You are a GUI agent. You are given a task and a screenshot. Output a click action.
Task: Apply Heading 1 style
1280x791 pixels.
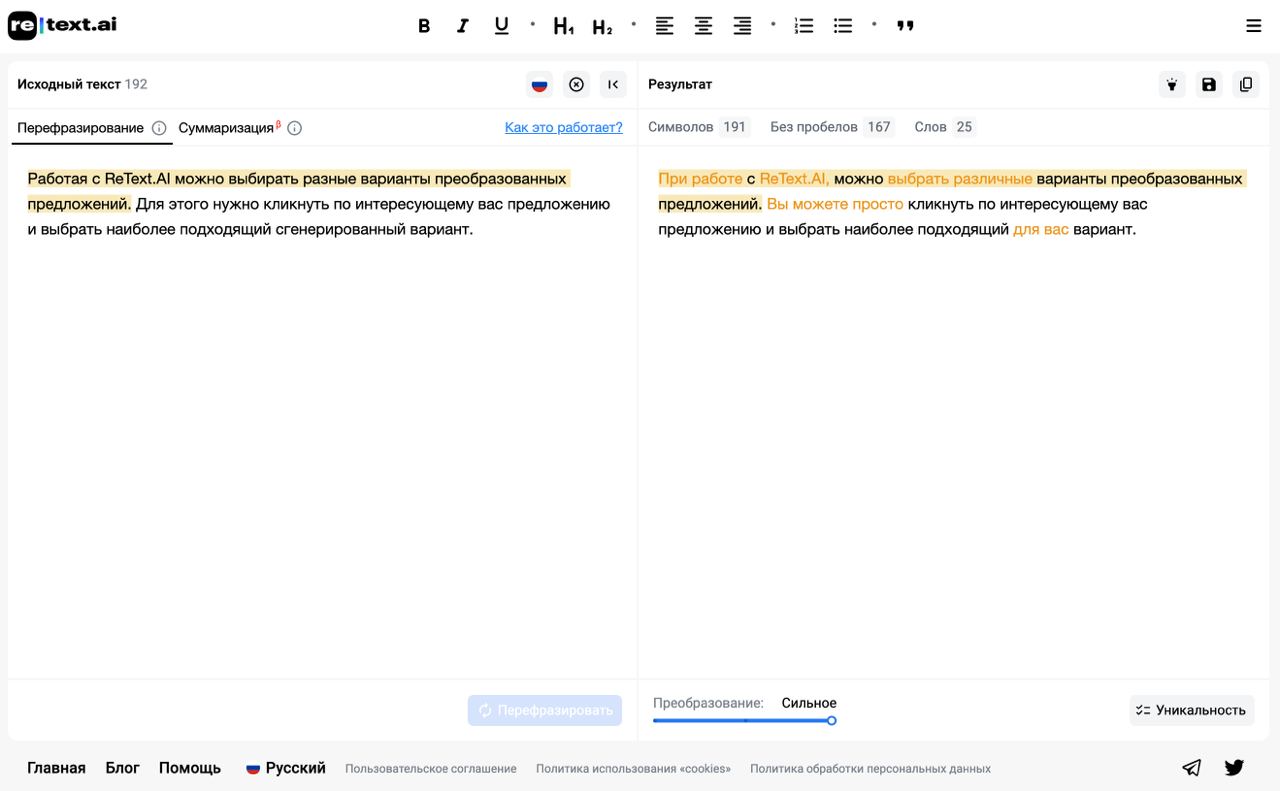[x=564, y=27]
